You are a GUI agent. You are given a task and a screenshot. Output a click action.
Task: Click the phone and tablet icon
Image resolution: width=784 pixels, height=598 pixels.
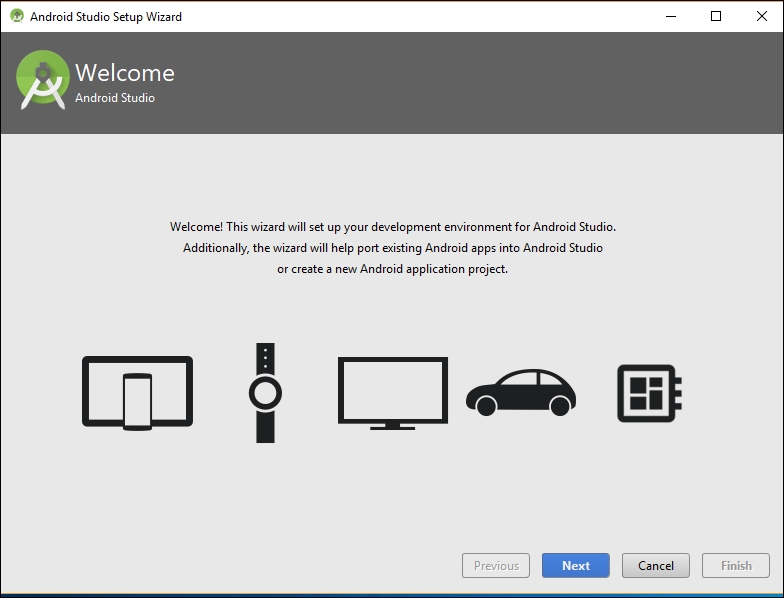[138, 393]
